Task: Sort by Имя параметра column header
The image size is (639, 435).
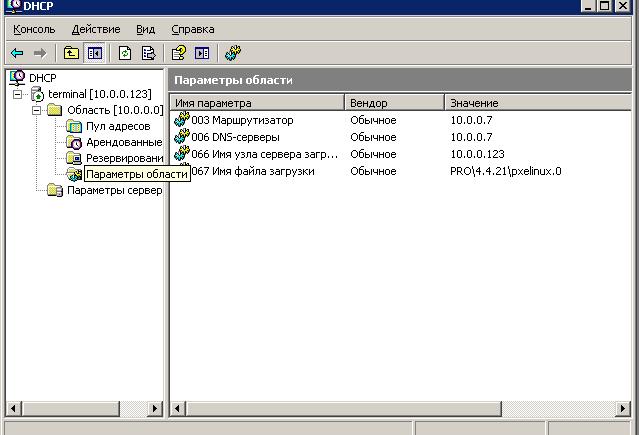Action: 257,103
